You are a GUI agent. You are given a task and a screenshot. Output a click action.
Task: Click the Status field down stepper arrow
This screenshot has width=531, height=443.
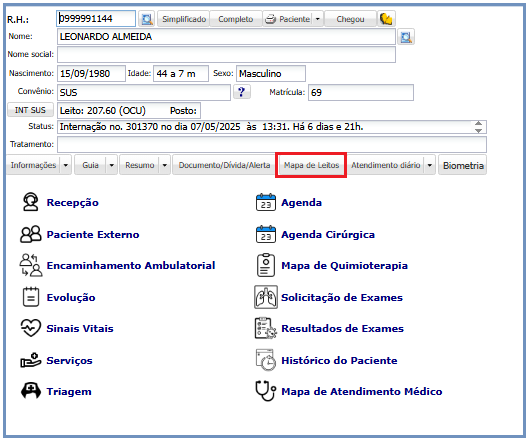pyautogui.click(x=479, y=131)
